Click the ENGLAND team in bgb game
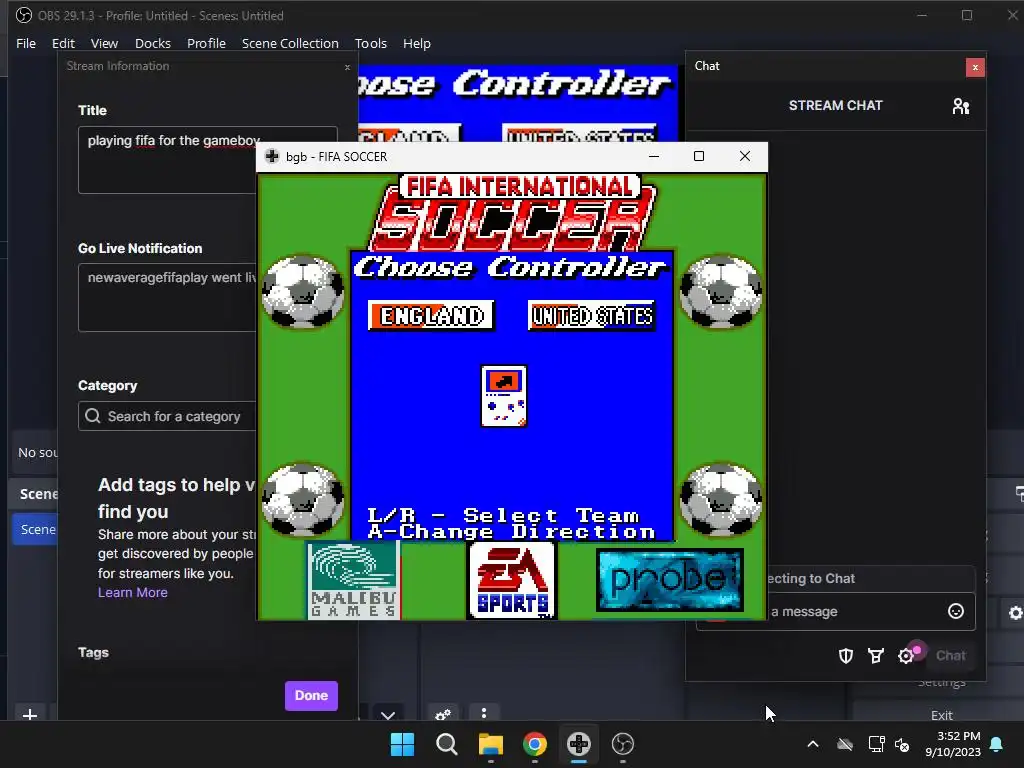 pos(432,316)
